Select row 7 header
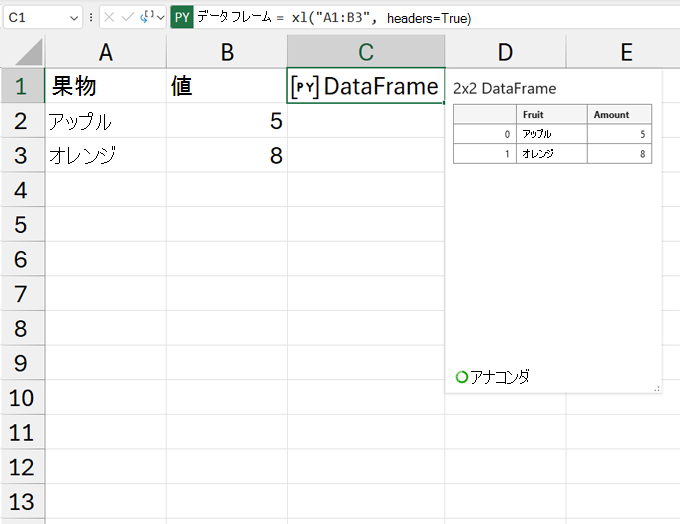This screenshot has width=680, height=524. click(x=22, y=294)
